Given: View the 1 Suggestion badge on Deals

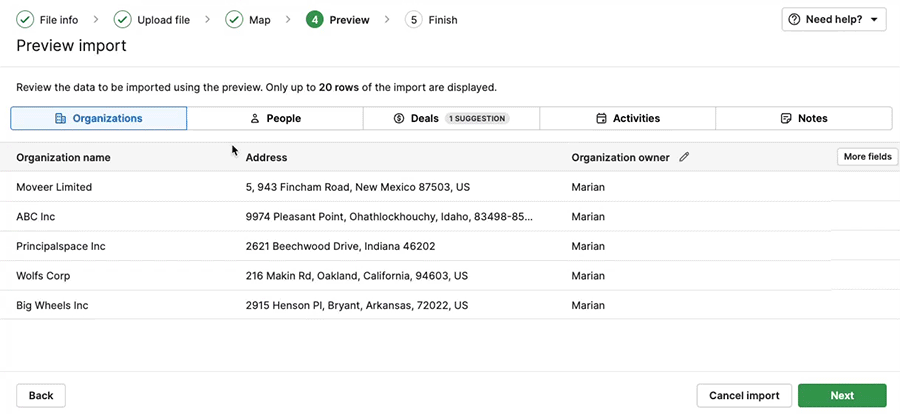Looking at the screenshot, I should point(477,118).
